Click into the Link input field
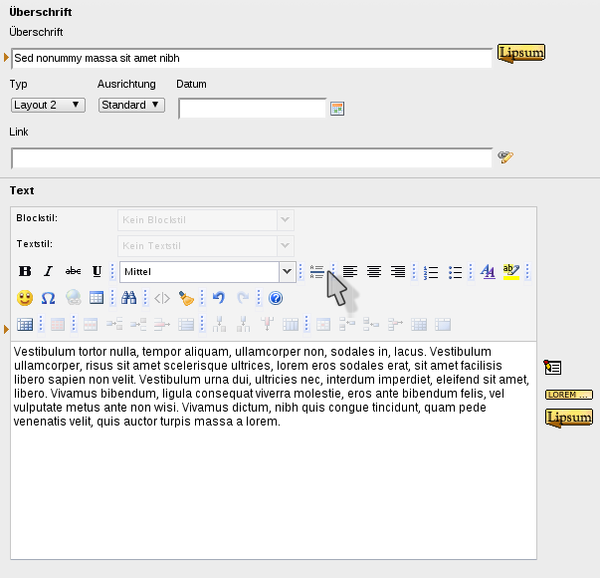 coord(251,158)
